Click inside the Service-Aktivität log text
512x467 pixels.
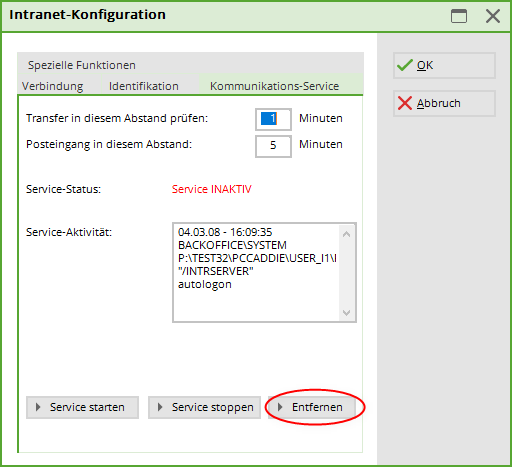(257, 272)
